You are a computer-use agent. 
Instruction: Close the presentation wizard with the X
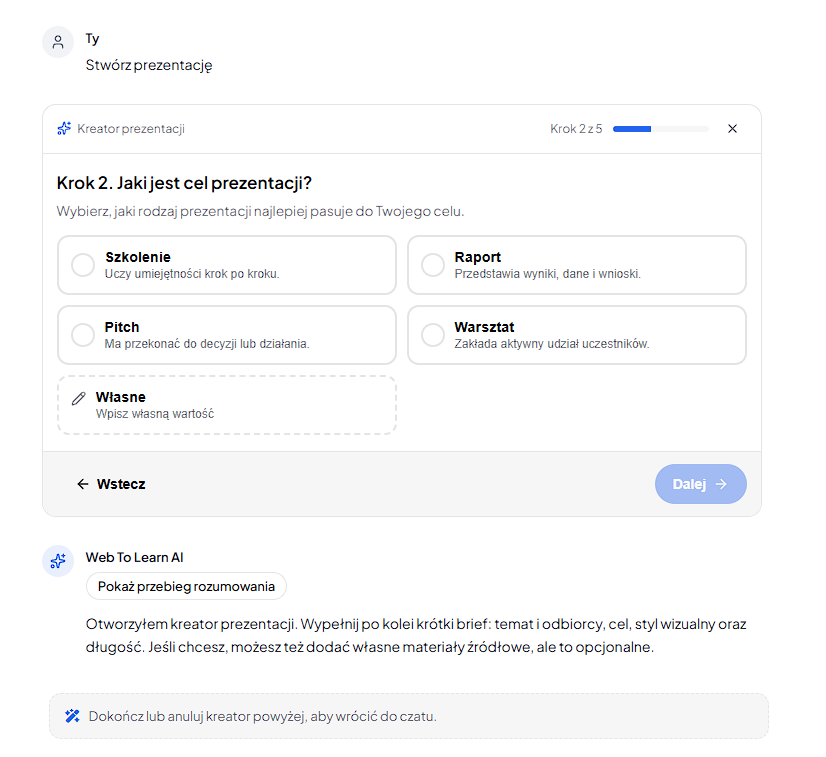(x=732, y=129)
